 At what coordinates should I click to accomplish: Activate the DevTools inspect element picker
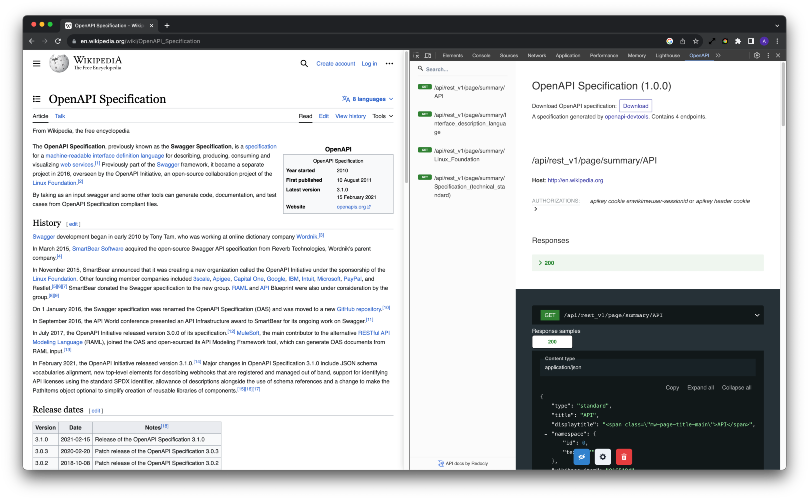pyautogui.click(x=417, y=55)
